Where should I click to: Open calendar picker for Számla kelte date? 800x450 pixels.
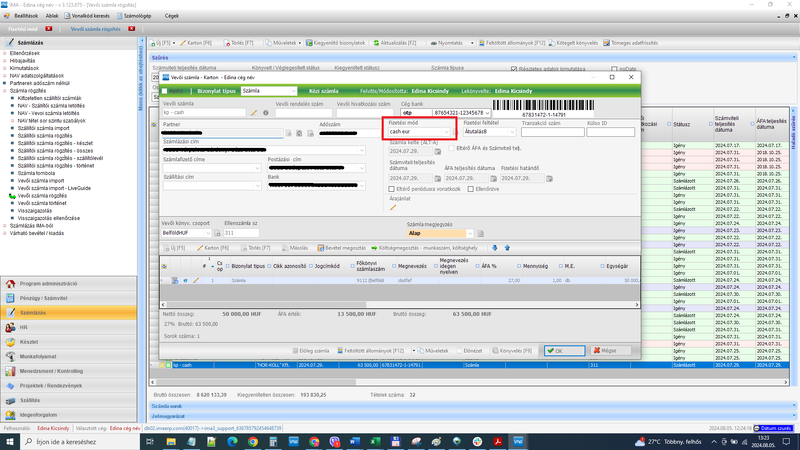coord(437,151)
